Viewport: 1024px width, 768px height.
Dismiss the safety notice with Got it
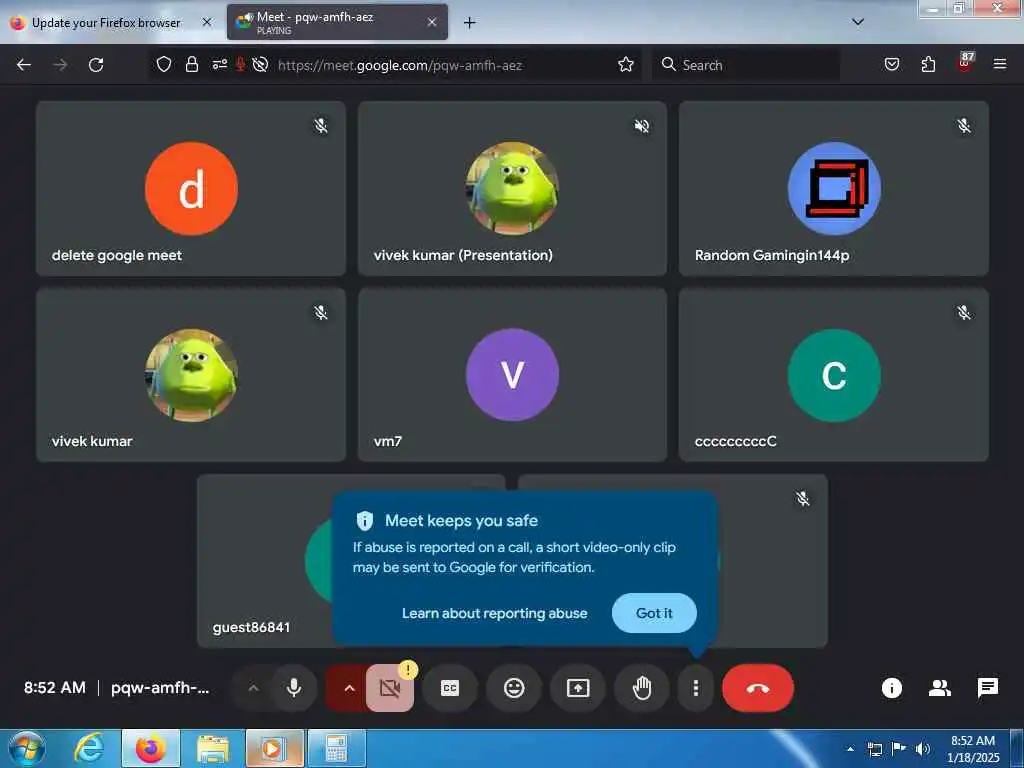(x=654, y=613)
